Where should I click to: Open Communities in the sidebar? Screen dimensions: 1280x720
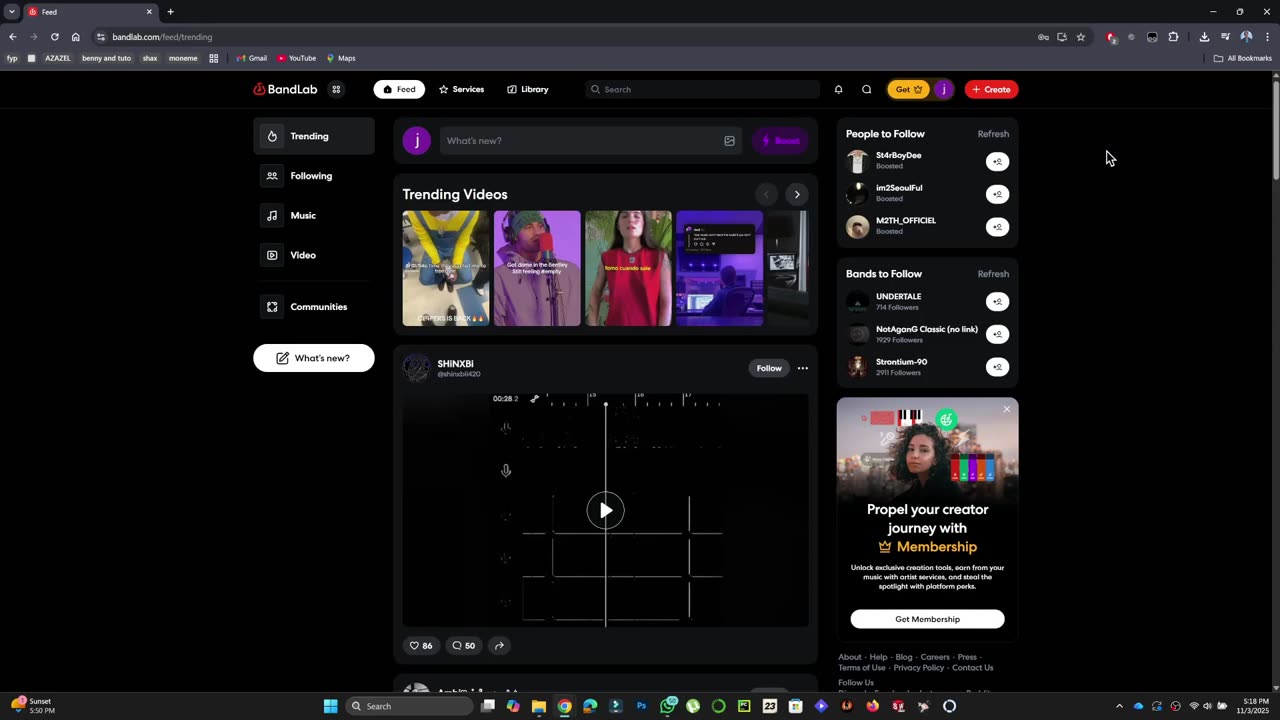[x=314, y=307]
